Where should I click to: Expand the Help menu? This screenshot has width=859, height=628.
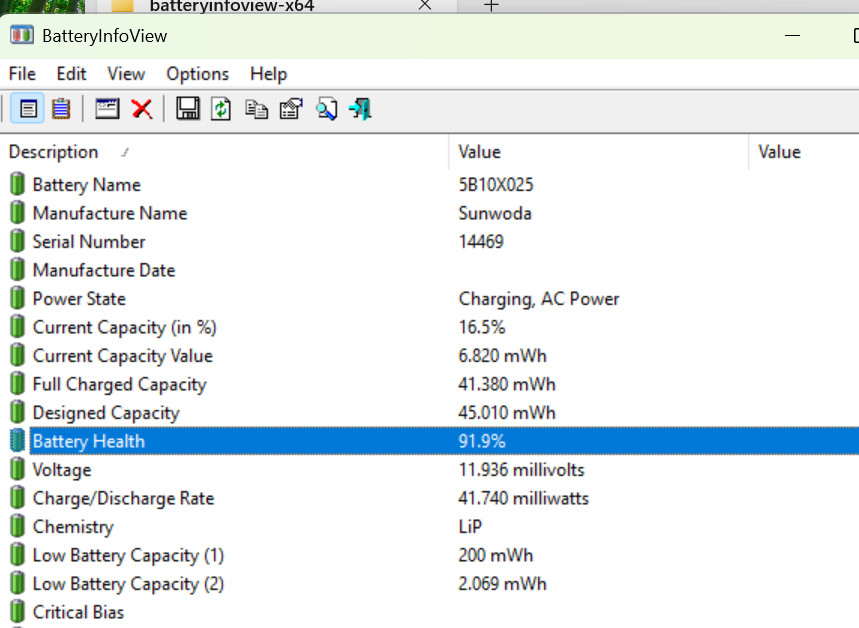pyautogui.click(x=268, y=74)
